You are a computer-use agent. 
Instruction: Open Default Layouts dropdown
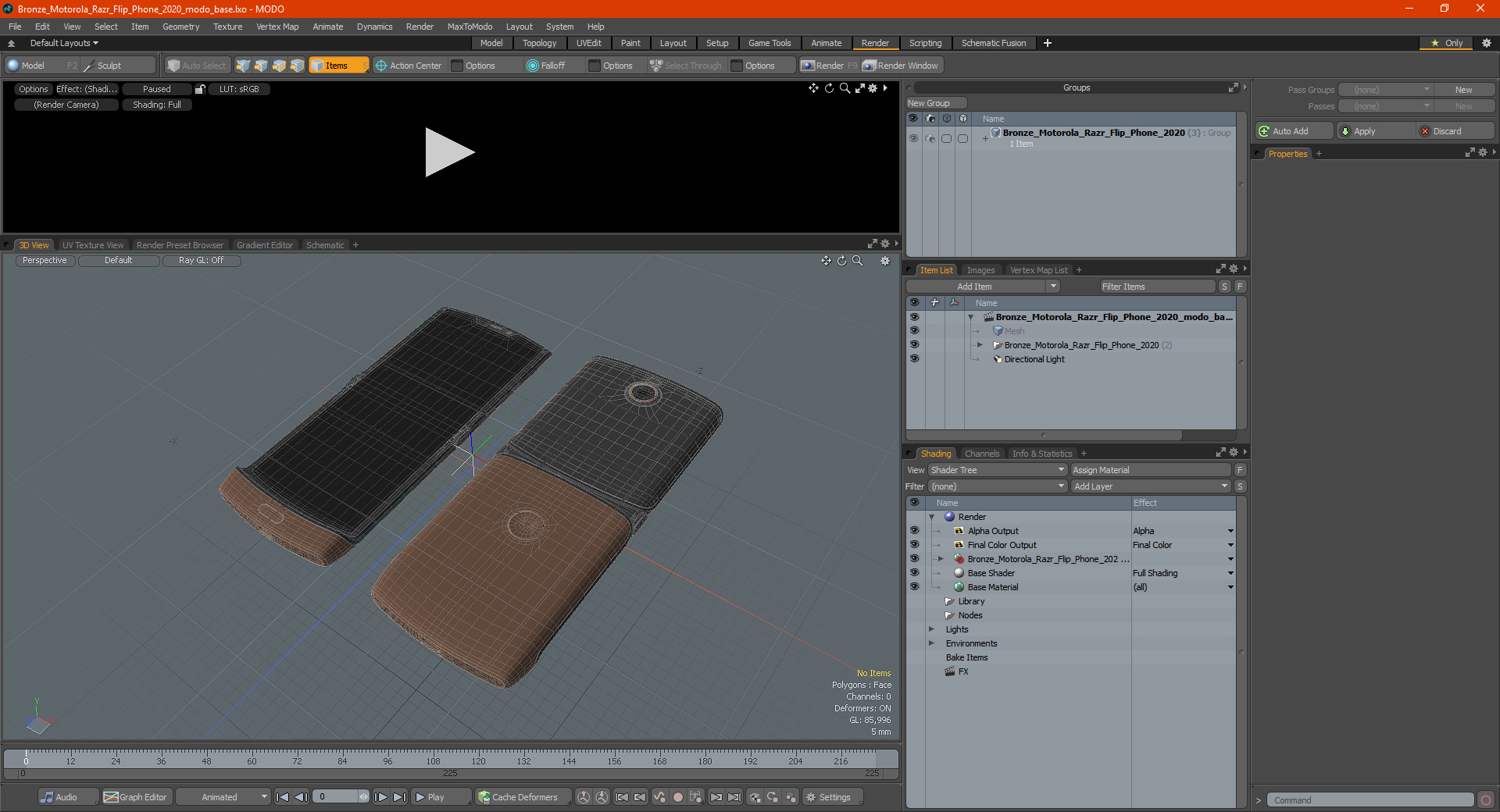tap(64, 43)
